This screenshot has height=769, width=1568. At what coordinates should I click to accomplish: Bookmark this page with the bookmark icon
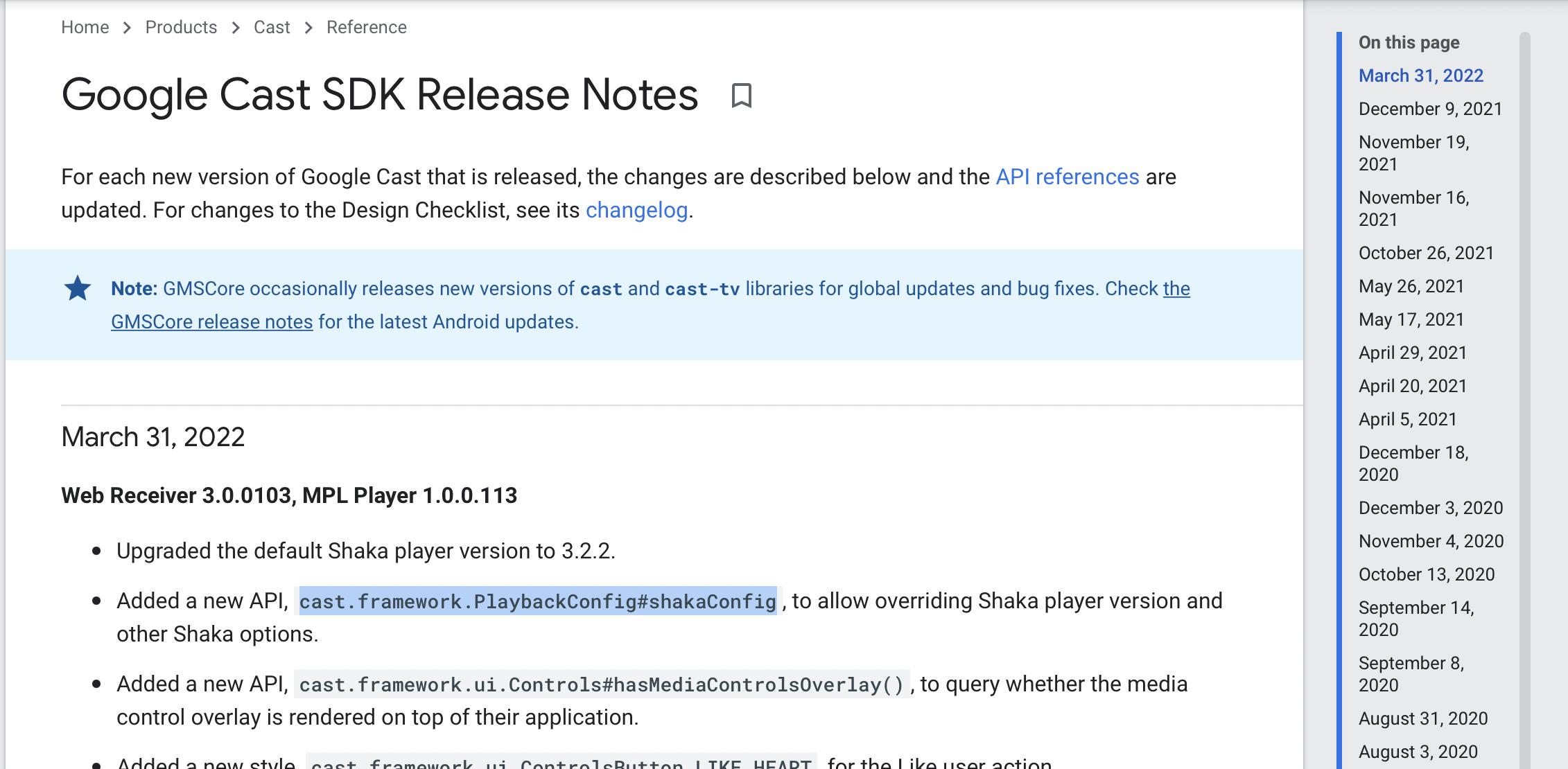coord(741,96)
